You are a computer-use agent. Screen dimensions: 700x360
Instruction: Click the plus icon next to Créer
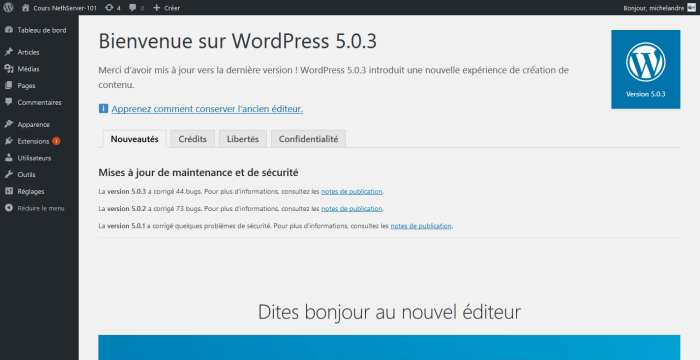click(x=156, y=8)
